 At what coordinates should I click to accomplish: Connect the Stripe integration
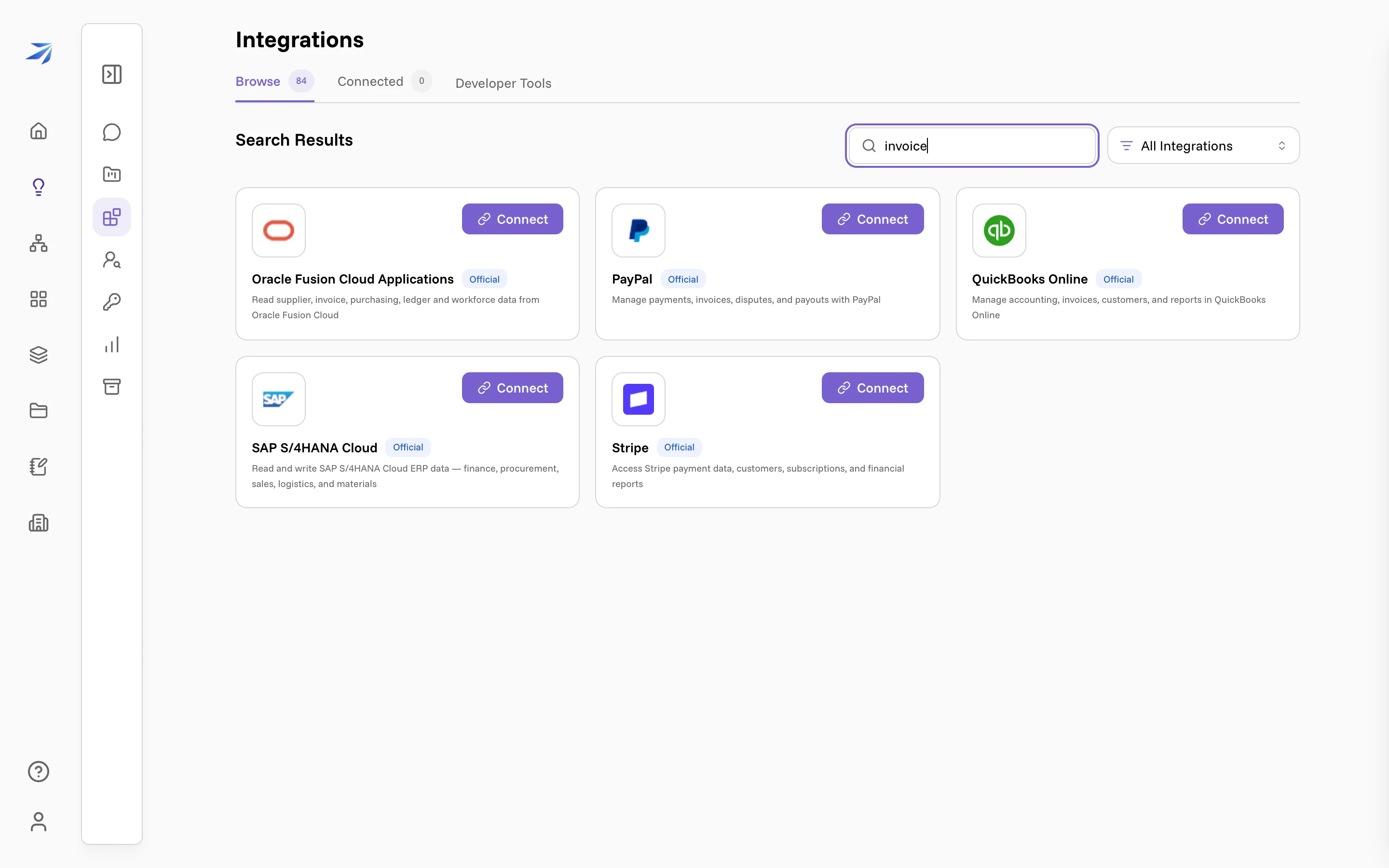[x=872, y=388]
